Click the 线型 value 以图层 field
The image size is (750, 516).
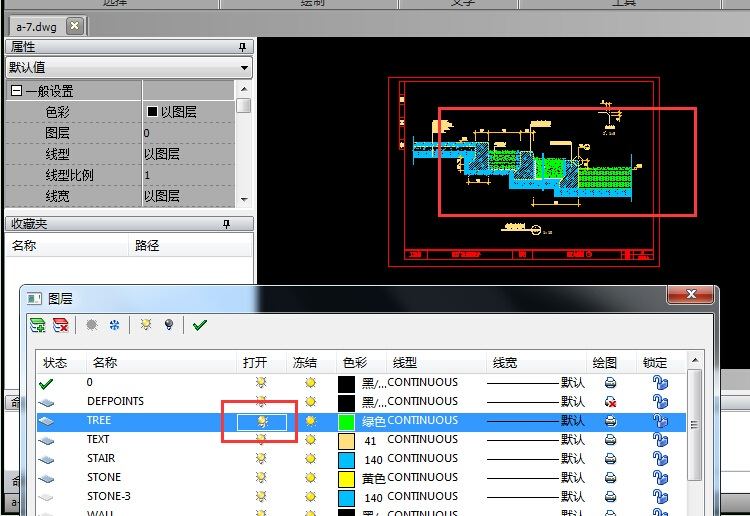188,154
